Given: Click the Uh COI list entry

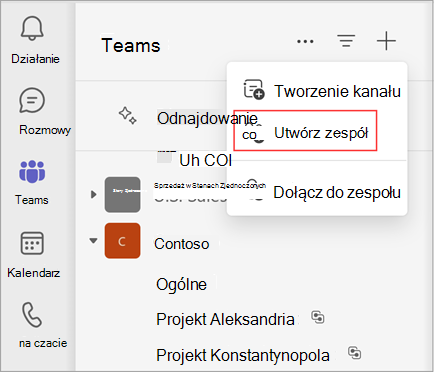Looking at the screenshot, I should (205, 160).
